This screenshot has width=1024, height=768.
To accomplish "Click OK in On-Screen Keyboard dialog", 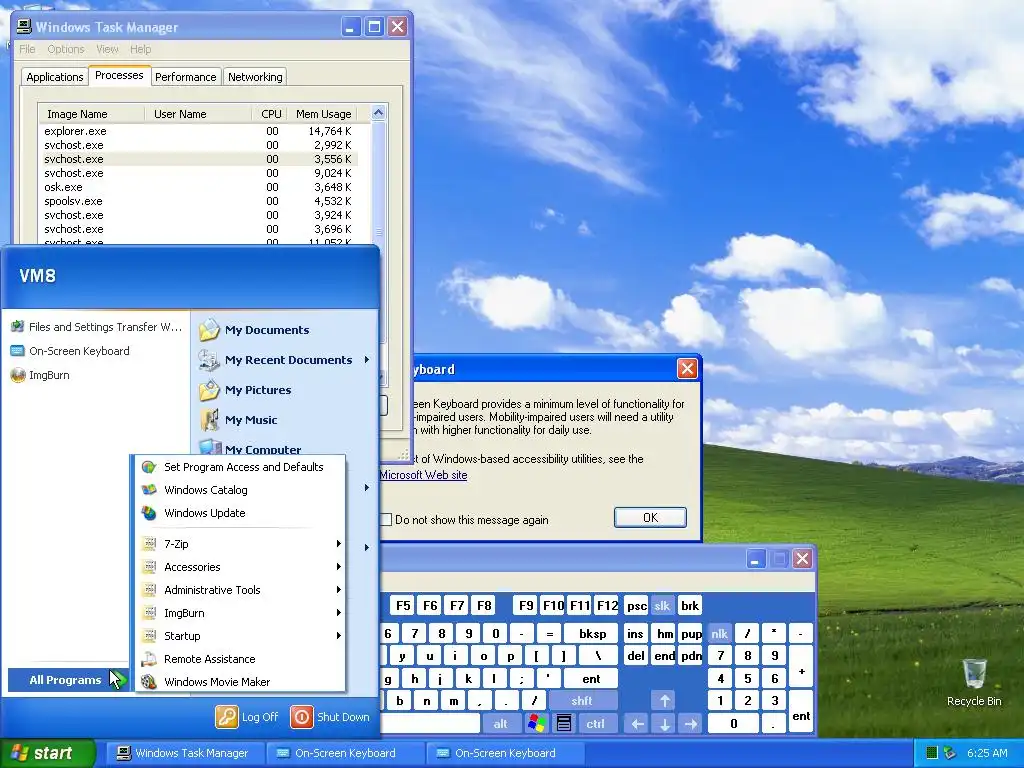I will tap(650, 517).
